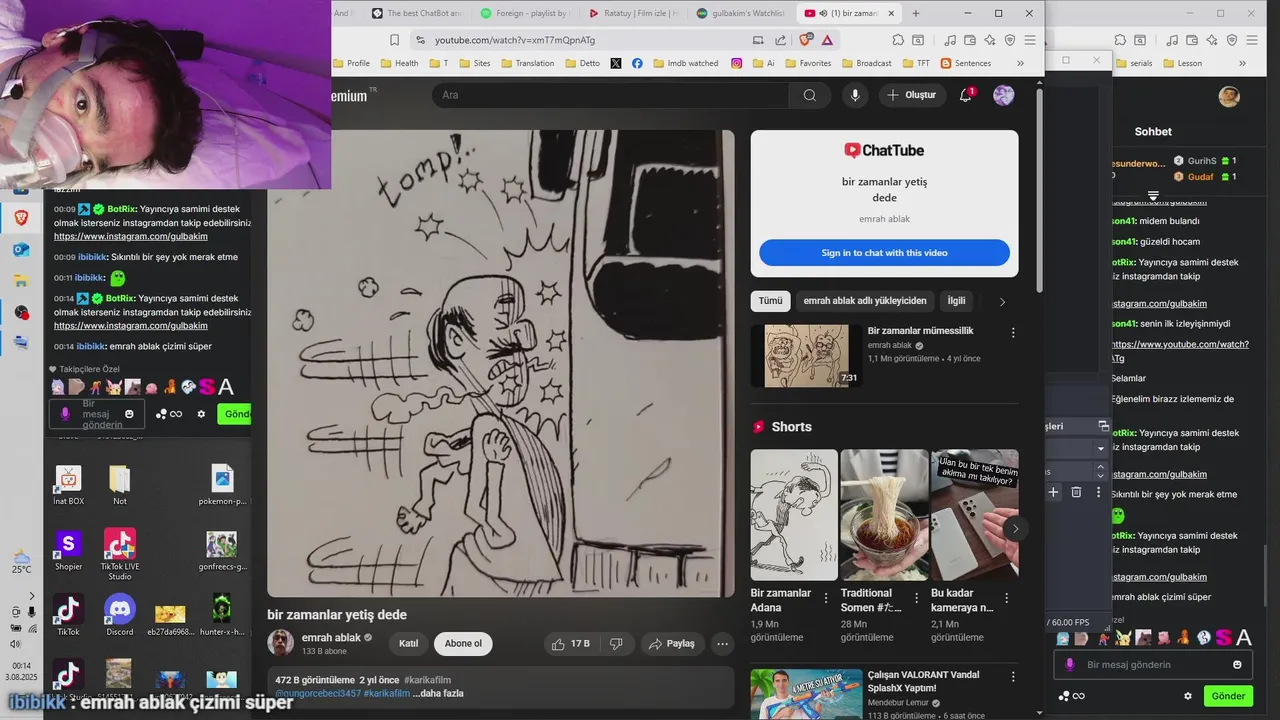Click the Katıl join button
Screen dimensions: 1280x720
pyautogui.click(x=408, y=644)
